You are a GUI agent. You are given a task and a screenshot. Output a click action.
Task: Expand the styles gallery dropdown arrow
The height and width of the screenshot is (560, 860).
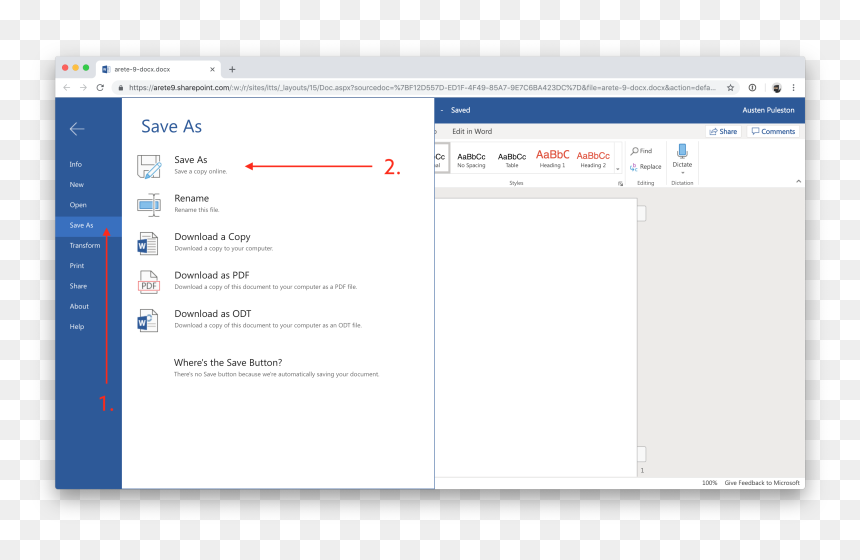coord(618,169)
